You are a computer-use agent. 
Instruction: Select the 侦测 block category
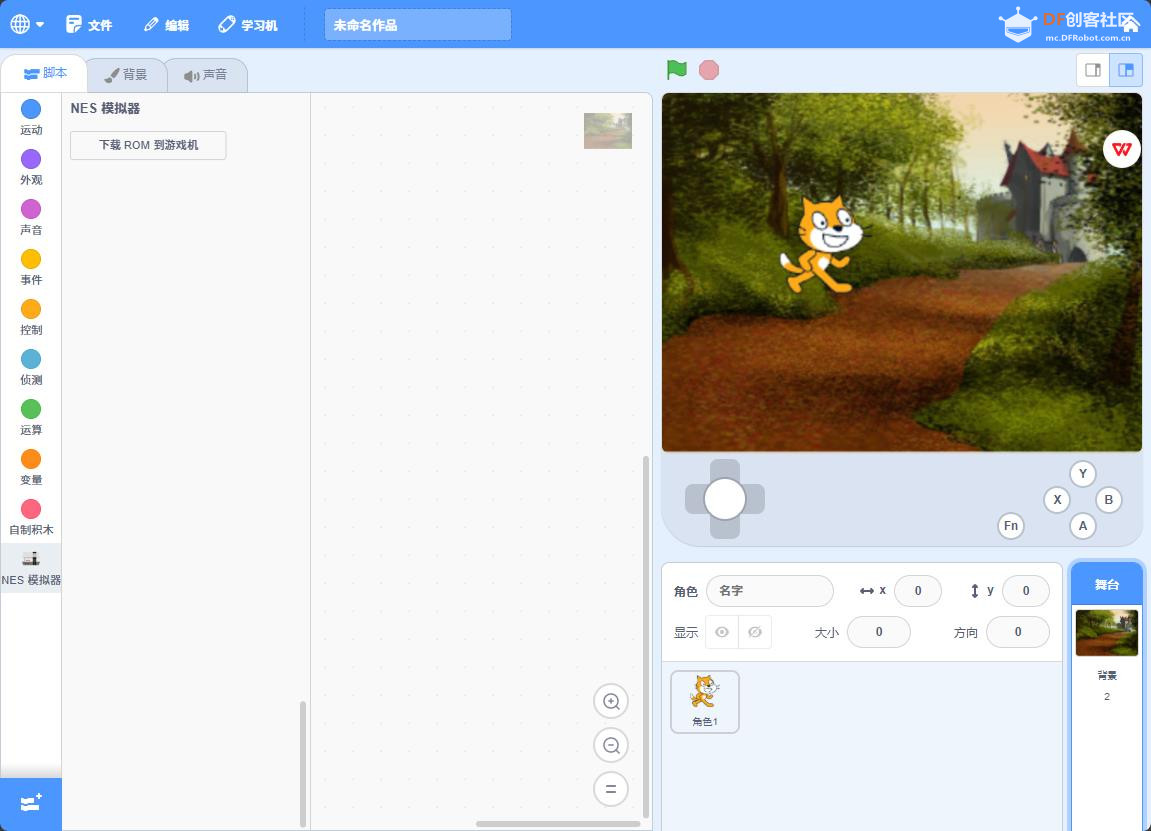31,367
